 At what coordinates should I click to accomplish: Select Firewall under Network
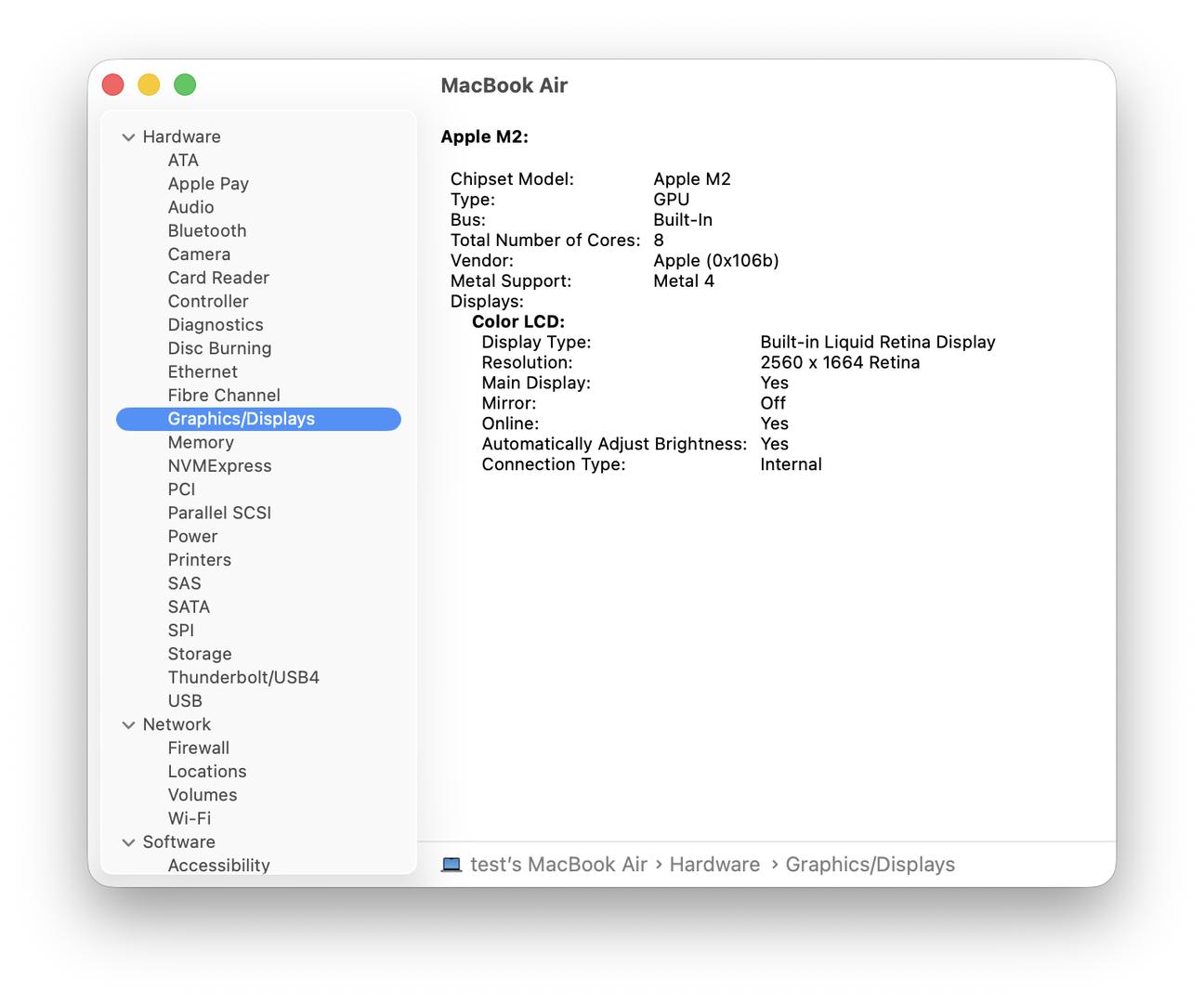point(198,749)
